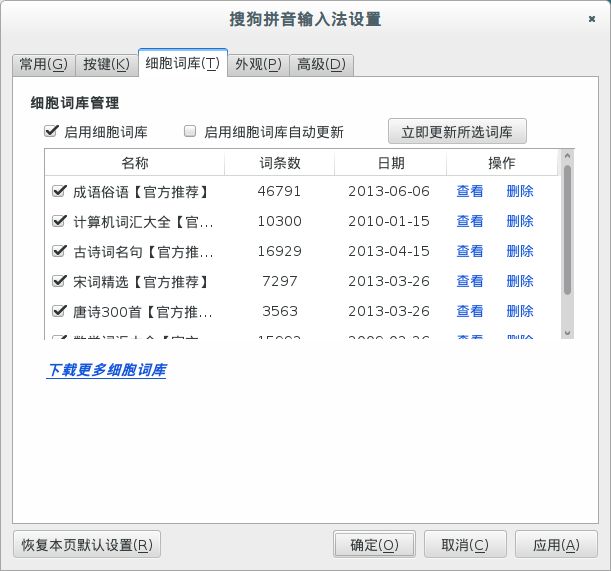
Task: Click 查看 in 古诗词名句 row
Action: pos(470,251)
